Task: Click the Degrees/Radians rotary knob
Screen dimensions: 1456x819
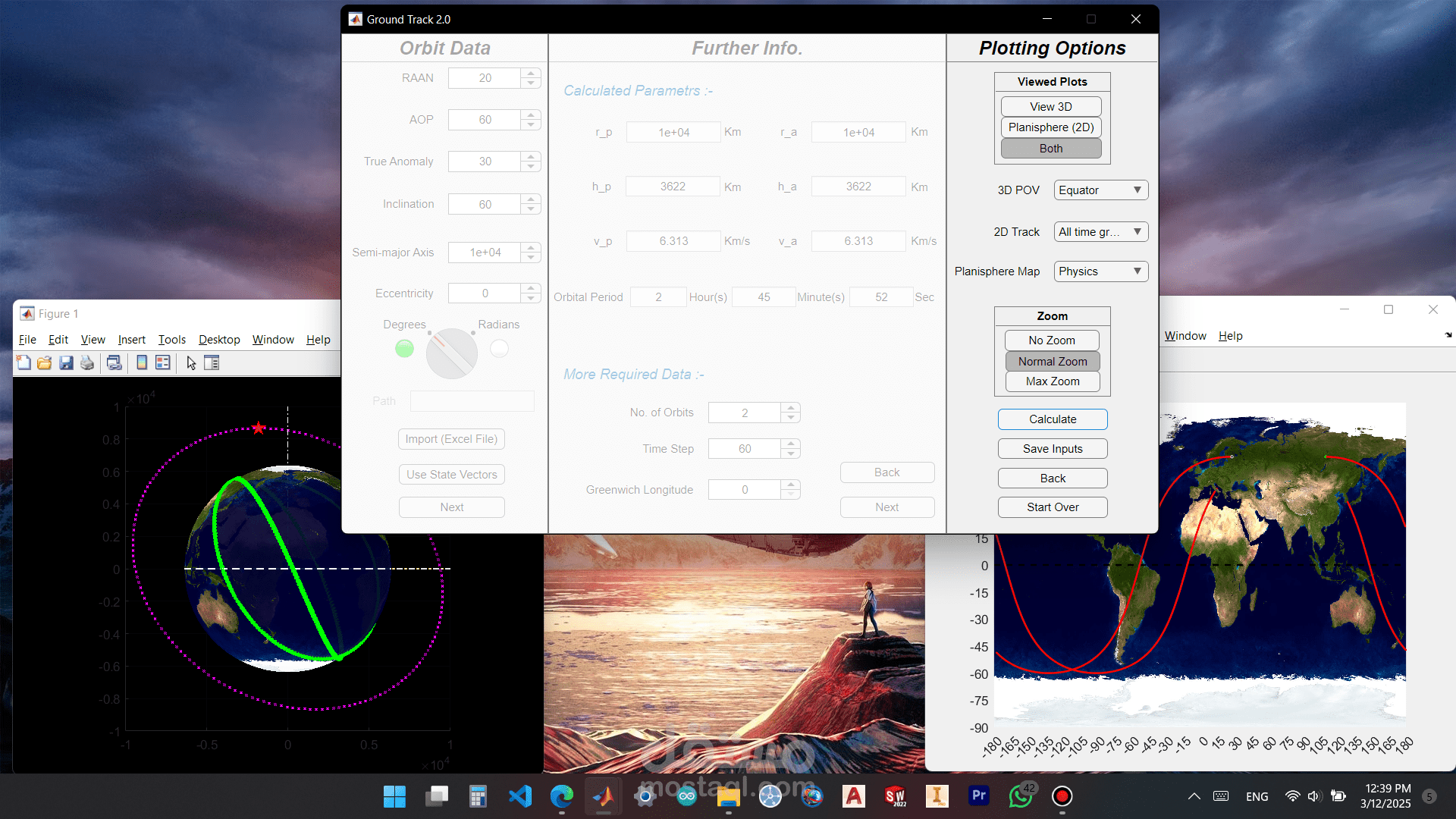Action: point(452,353)
